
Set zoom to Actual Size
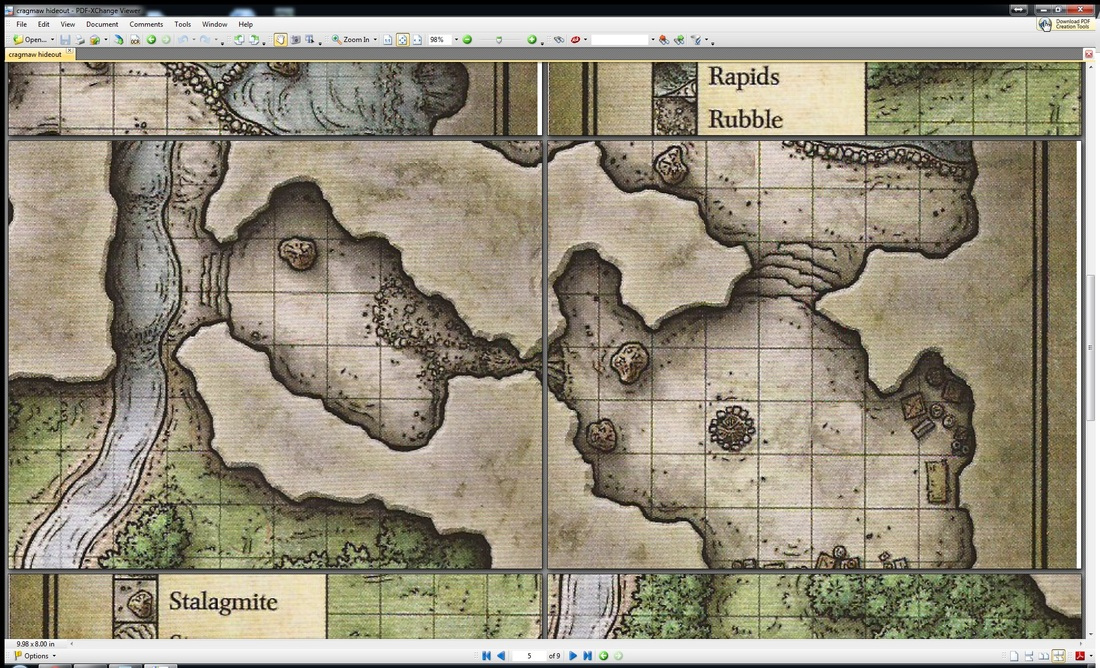[x=387, y=40]
